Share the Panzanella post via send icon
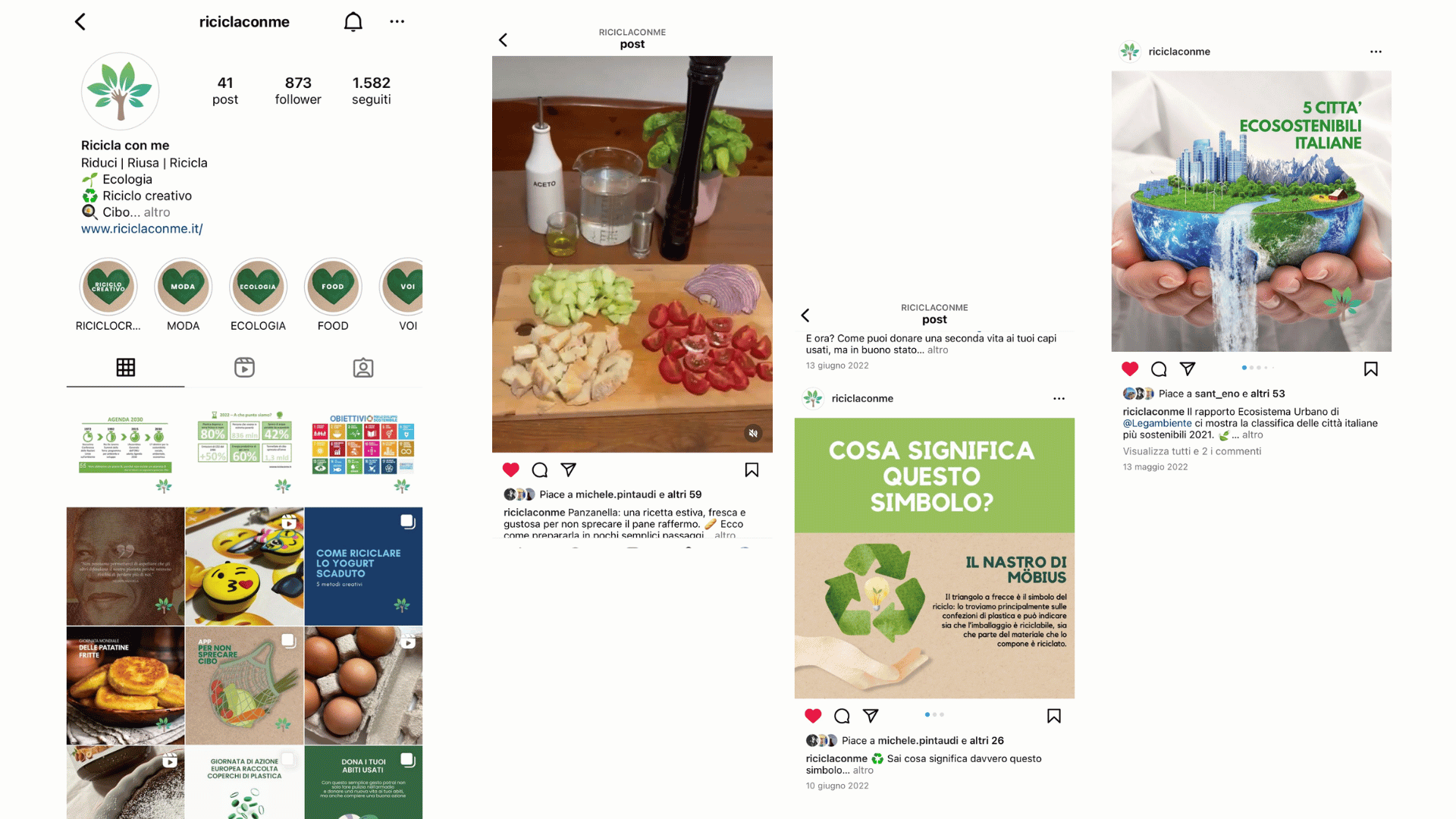 [568, 470]
